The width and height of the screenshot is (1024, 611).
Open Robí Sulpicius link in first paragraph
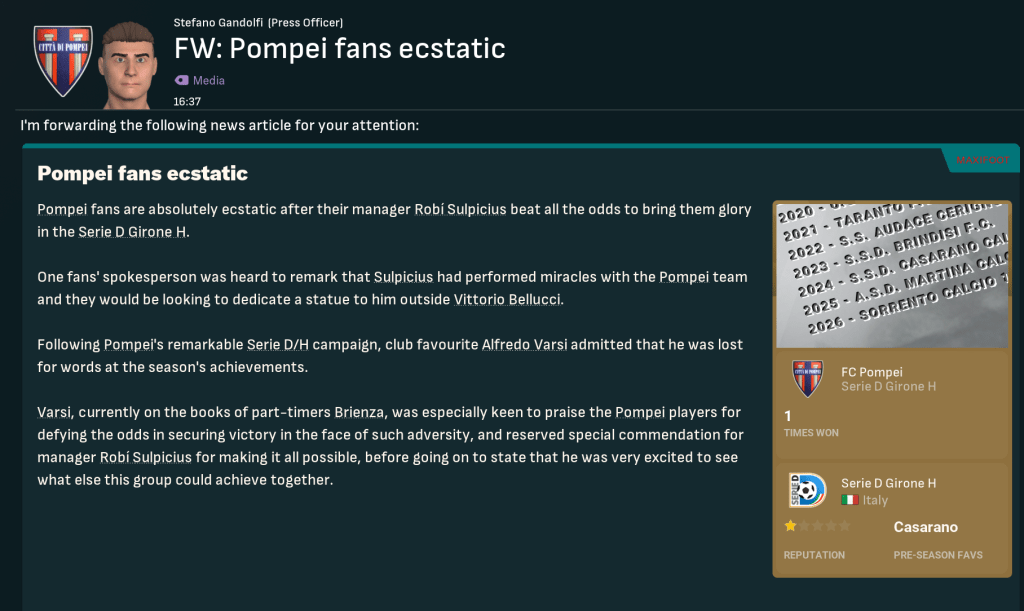coord(460,210)
